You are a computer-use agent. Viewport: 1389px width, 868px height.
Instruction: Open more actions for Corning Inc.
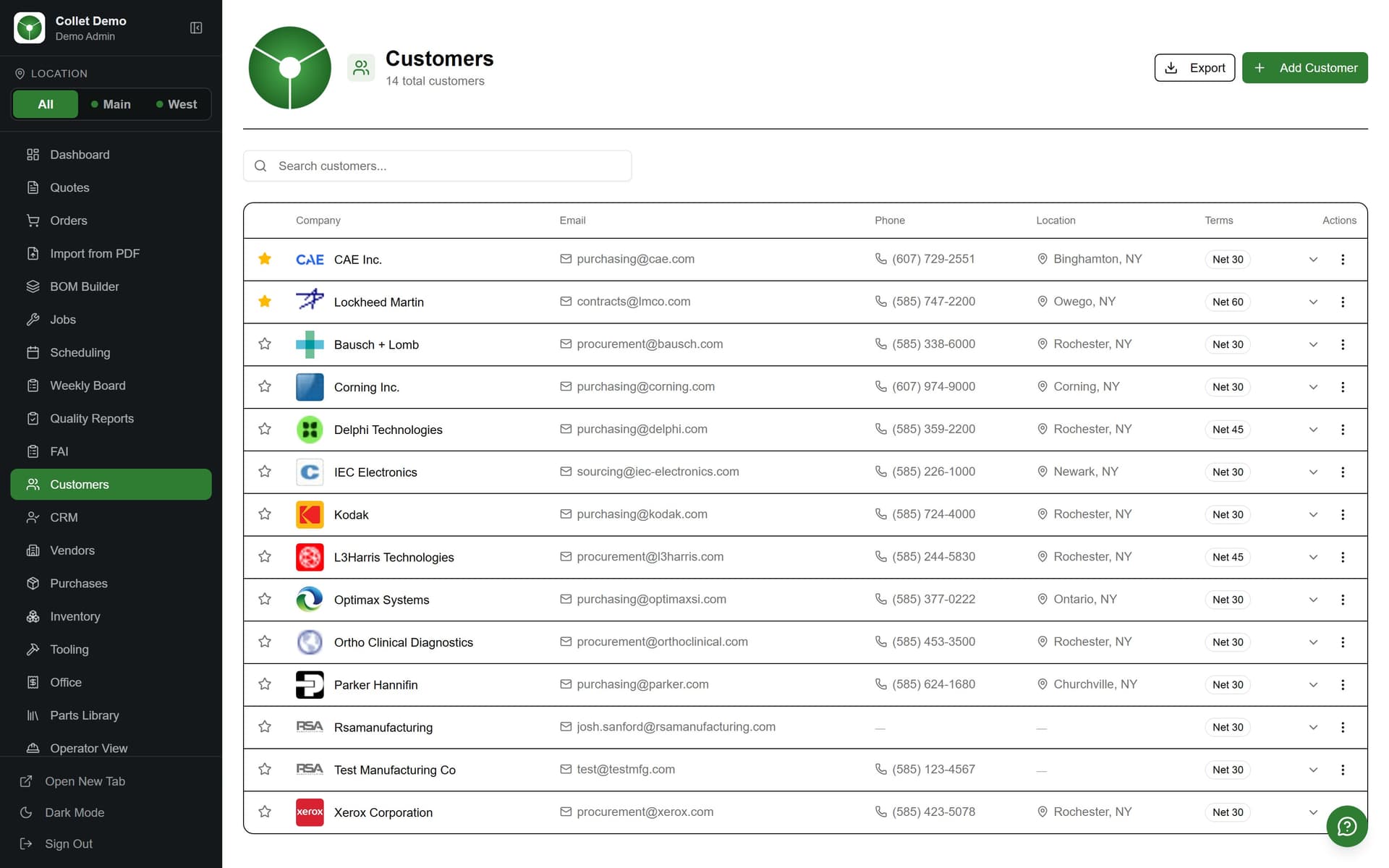pos(1343,387)
